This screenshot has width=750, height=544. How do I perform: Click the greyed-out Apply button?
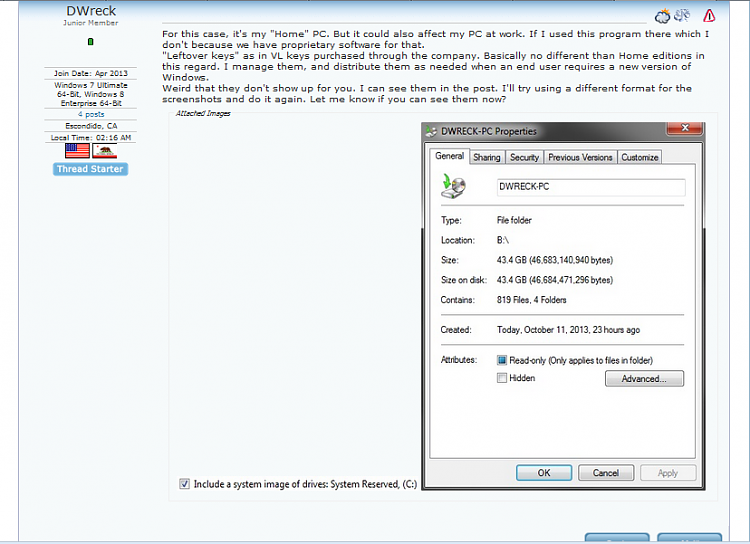pos(668,473)
